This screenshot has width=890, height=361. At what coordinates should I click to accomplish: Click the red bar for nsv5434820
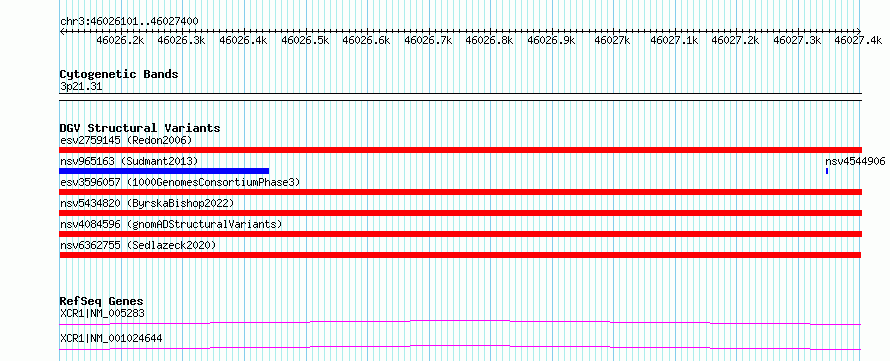pyautogui.click(x=460, y=213)
